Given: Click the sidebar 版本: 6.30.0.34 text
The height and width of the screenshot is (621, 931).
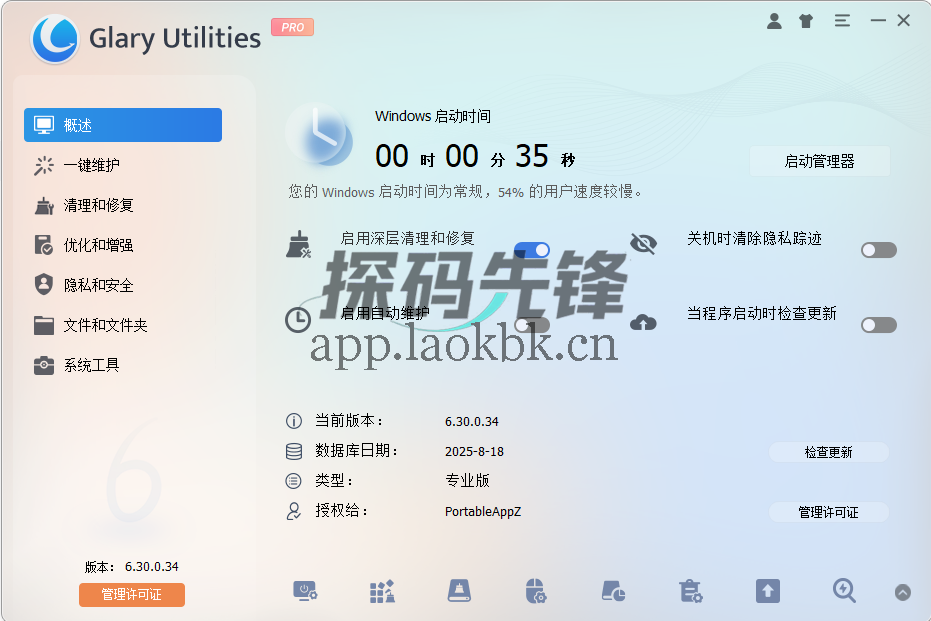Looking at the screenshot, I should 131,567.
